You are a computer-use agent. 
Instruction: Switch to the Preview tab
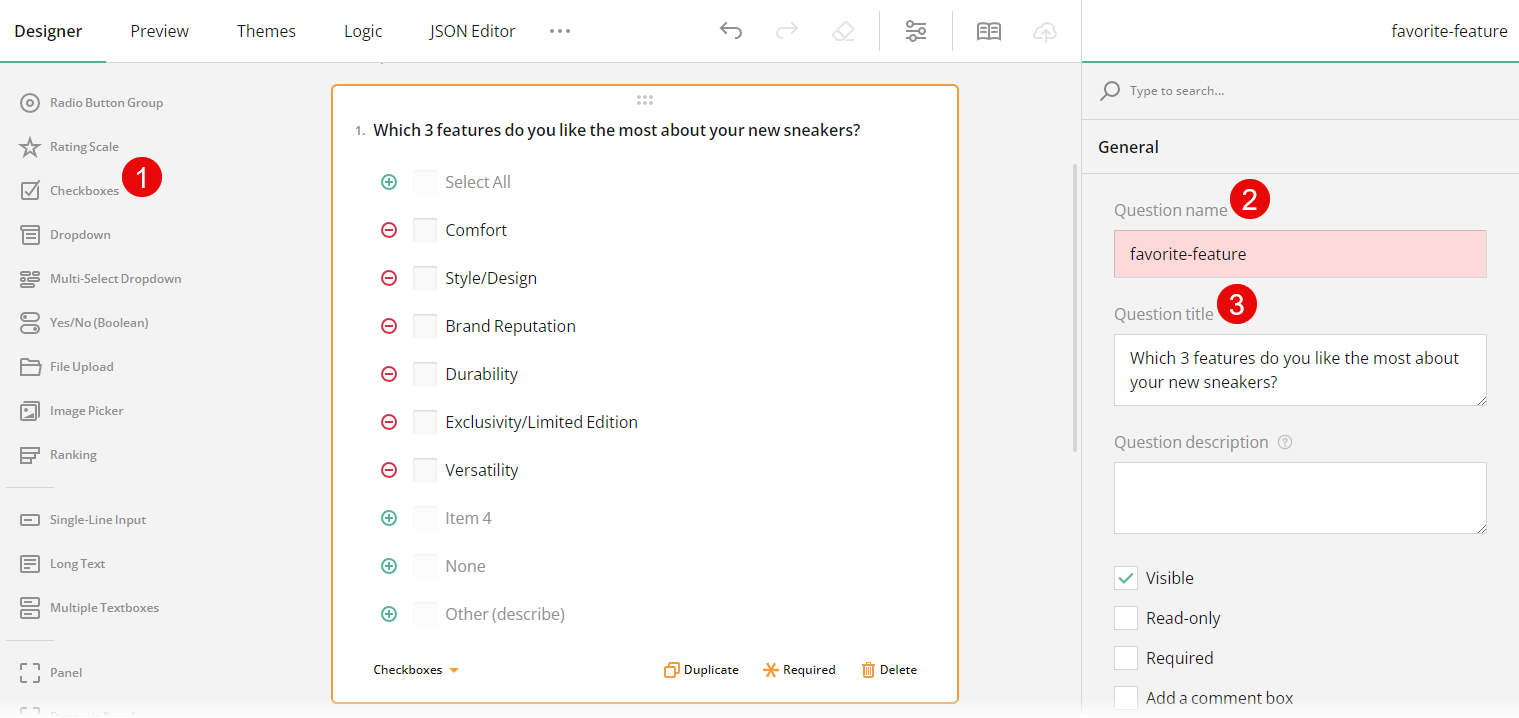point(159,31)
